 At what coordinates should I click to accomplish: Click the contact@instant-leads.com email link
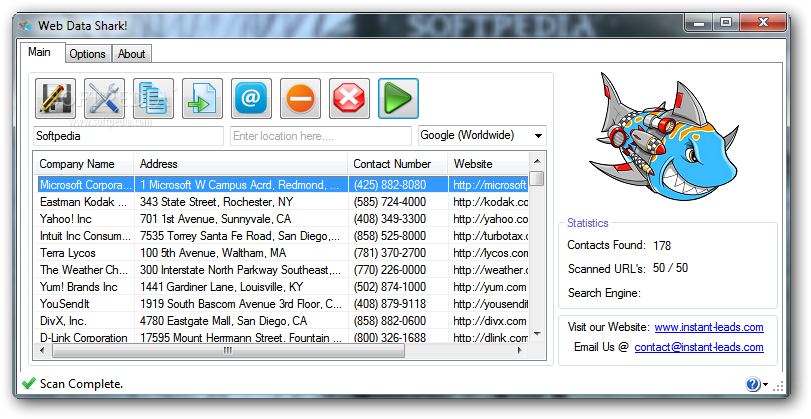[699, 347]
